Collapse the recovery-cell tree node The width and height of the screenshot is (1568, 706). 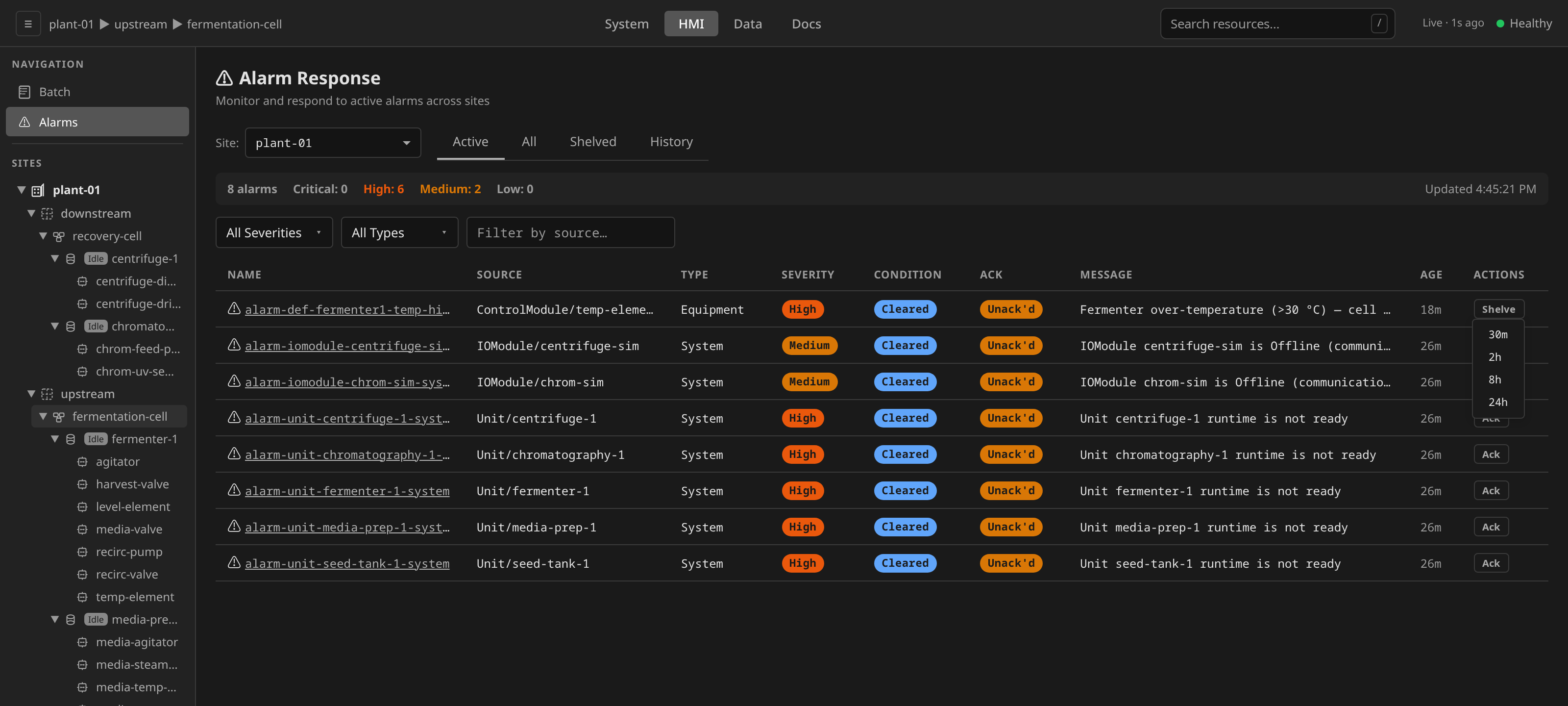pos(43,236)
